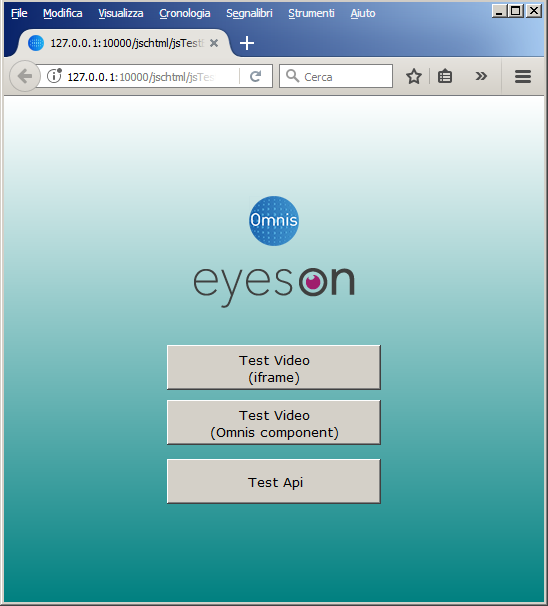Open the Modifica menu
Image resolution: width=548 pixels, height=606 pixels.
63,13
